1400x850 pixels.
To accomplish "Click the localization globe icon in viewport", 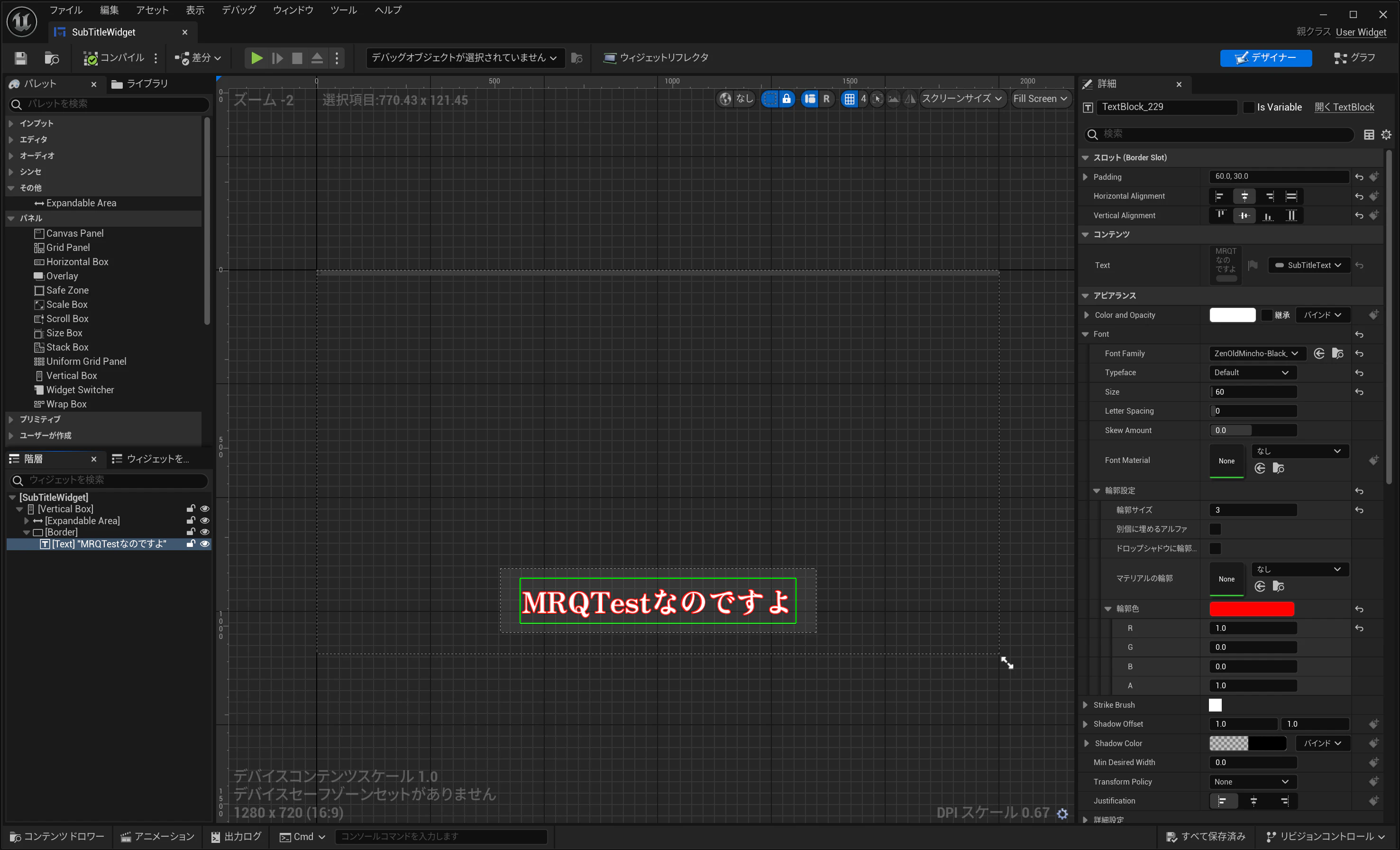I will coord(725,99).
